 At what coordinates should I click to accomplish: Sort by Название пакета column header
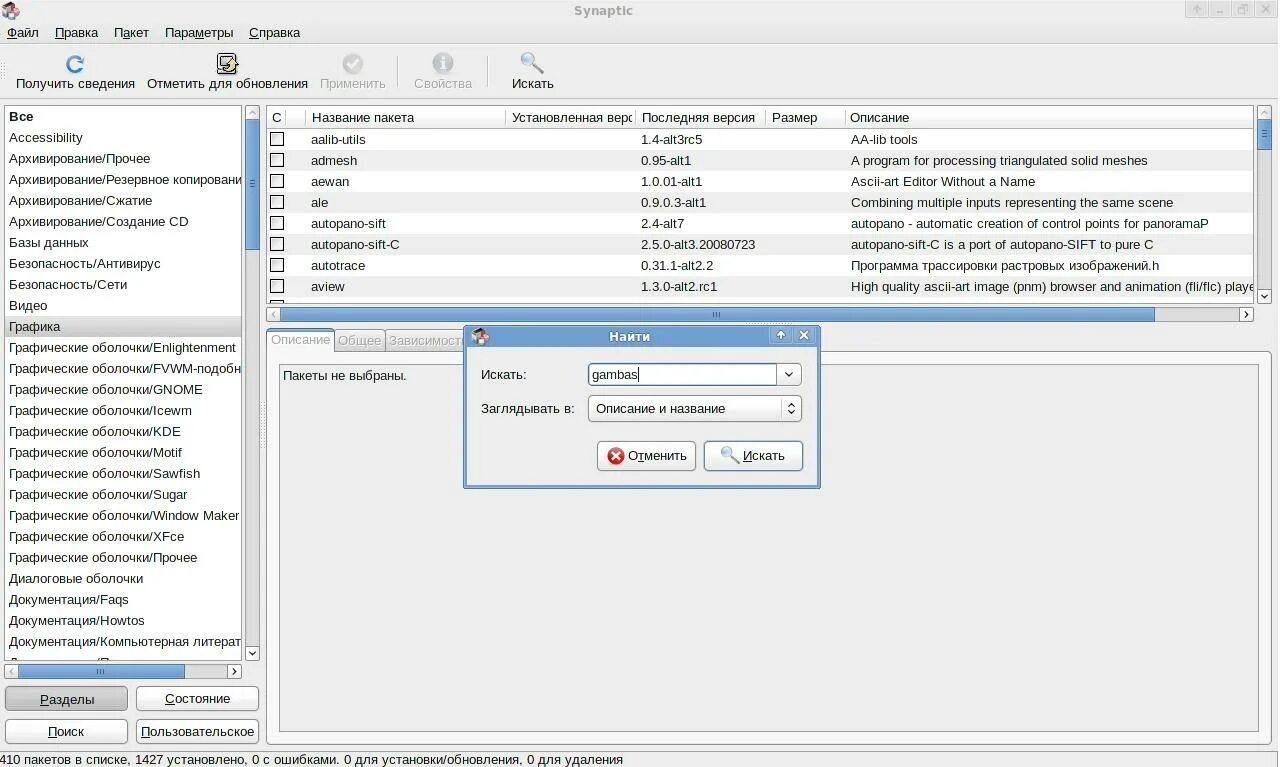[x=406, y=117]
